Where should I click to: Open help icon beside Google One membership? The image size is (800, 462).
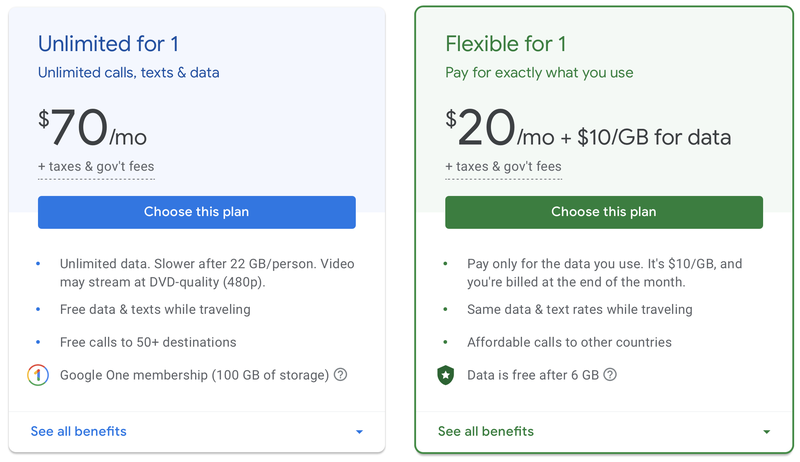click(x=340, y=375)
